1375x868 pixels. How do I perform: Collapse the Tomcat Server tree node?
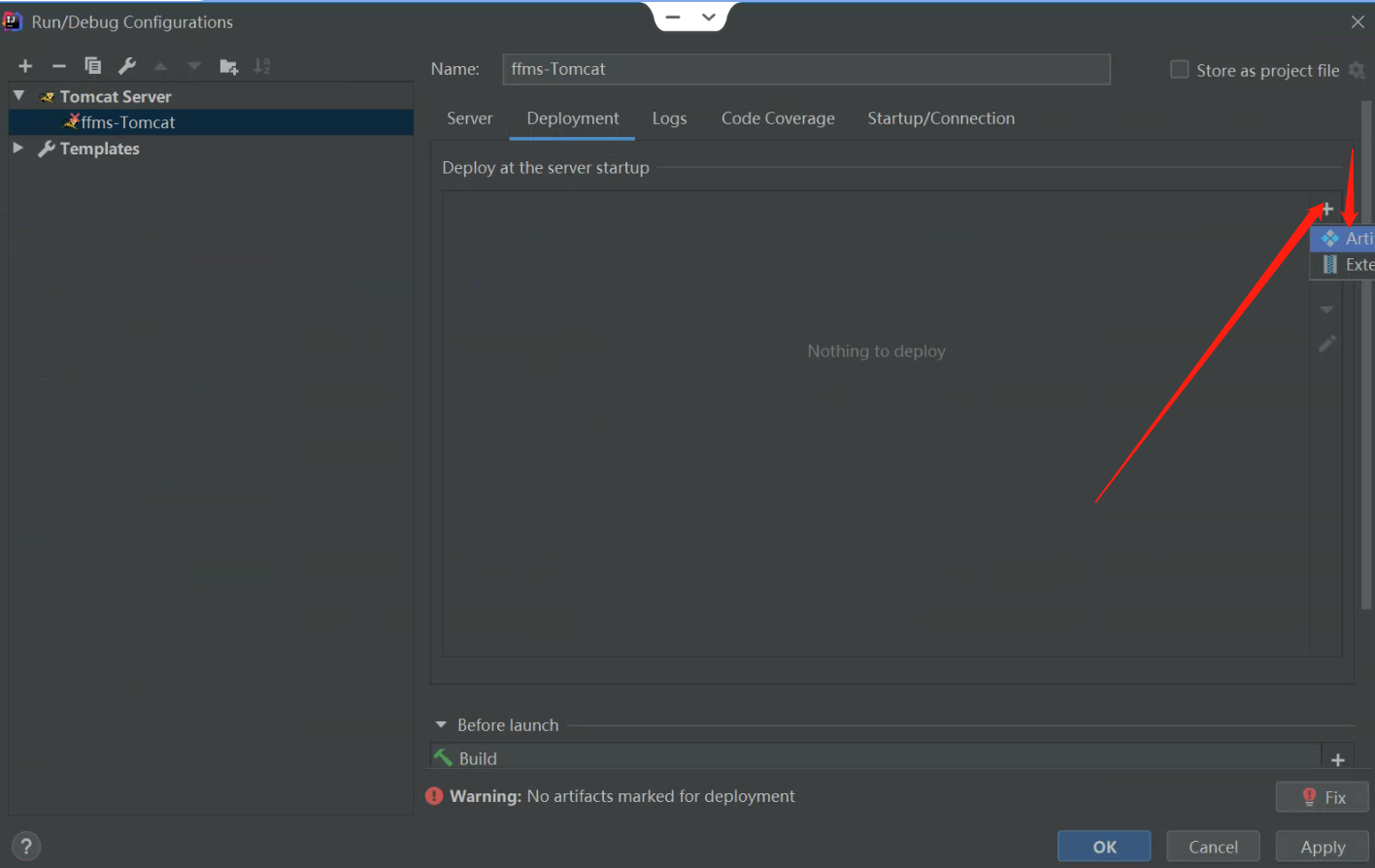click(18, 96)
